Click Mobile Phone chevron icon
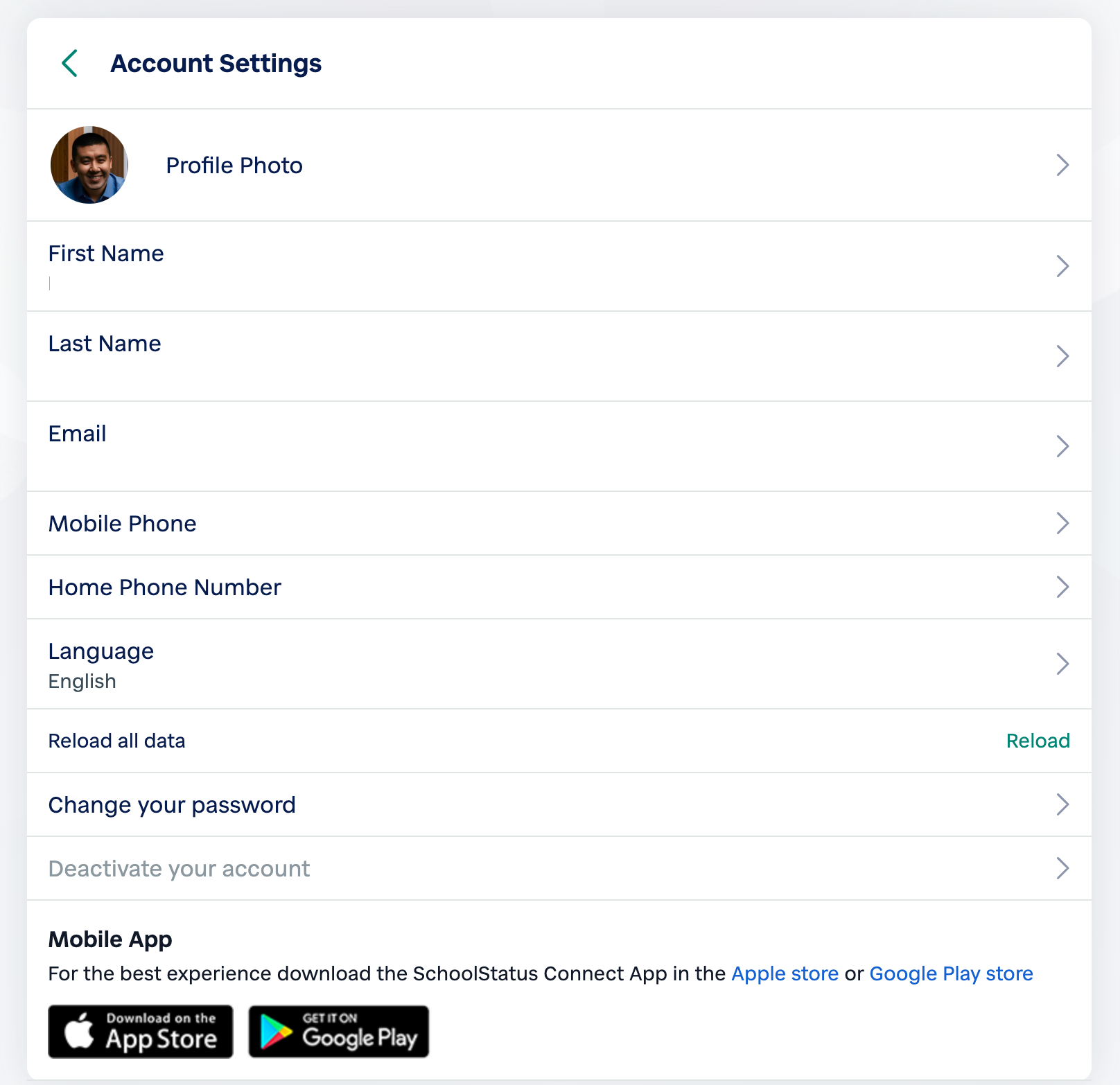The width and height of the screenshot is (1120, 1085). [1062, 523]
